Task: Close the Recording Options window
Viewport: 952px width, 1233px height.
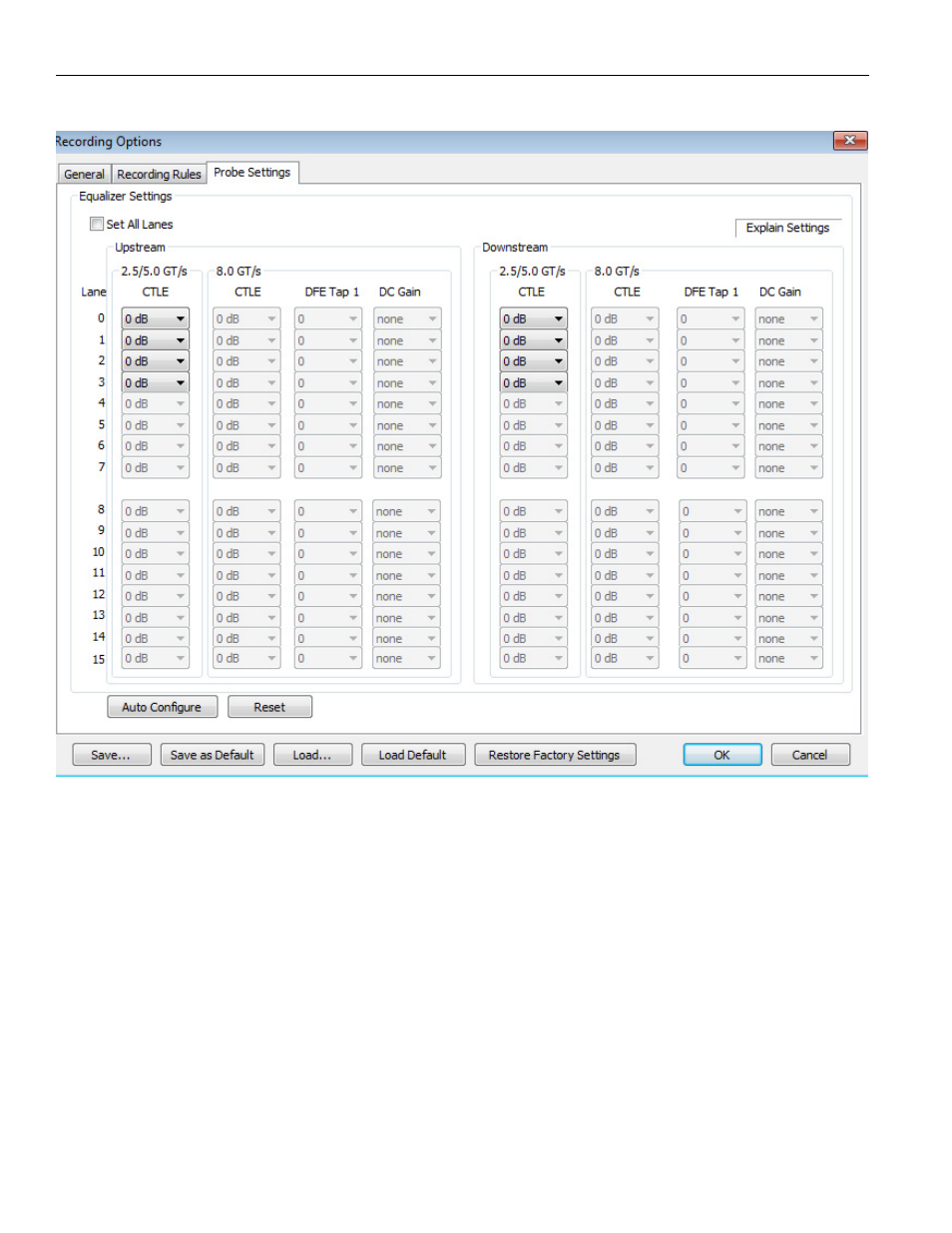Action: click(x=850, y=141)
